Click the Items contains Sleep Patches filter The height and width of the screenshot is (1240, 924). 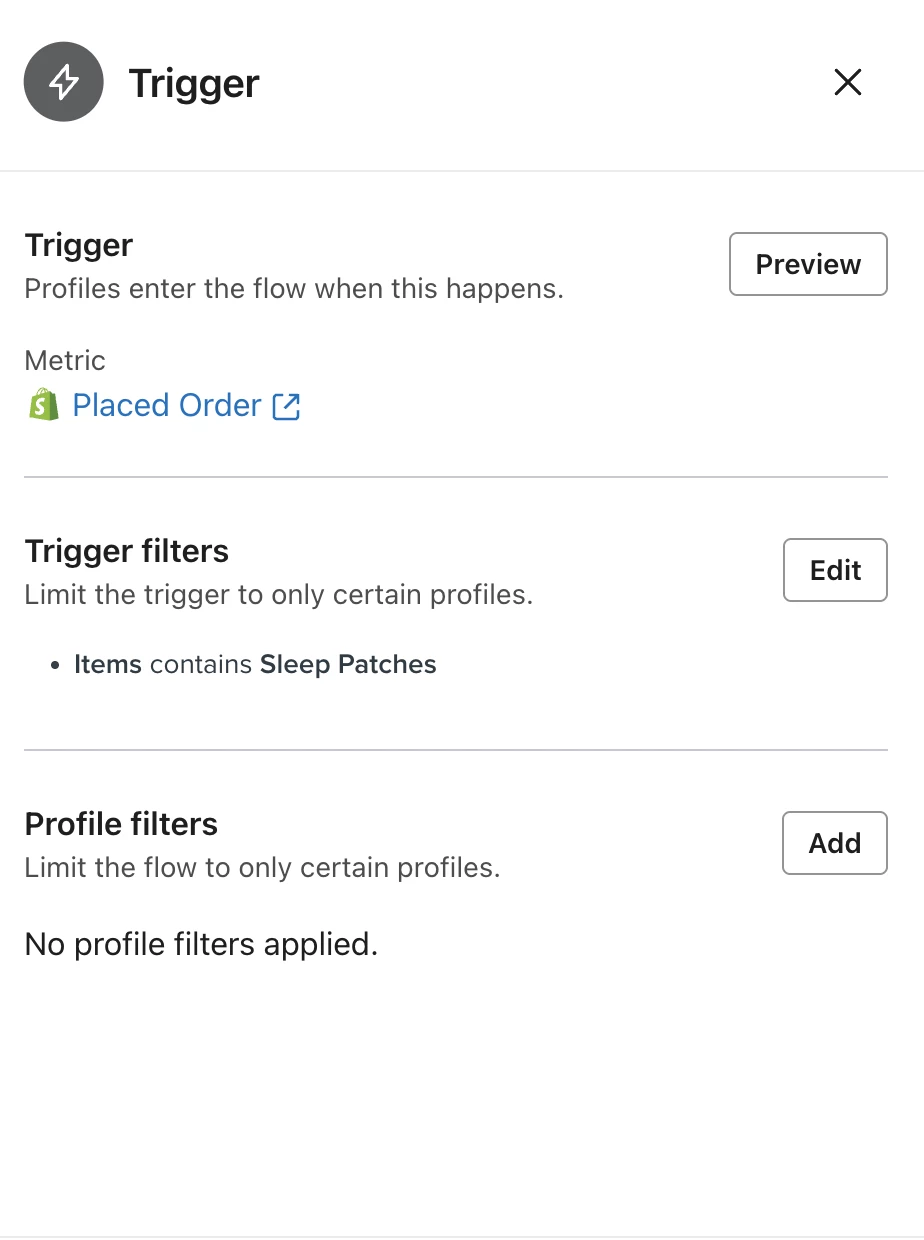pos(255,664)
